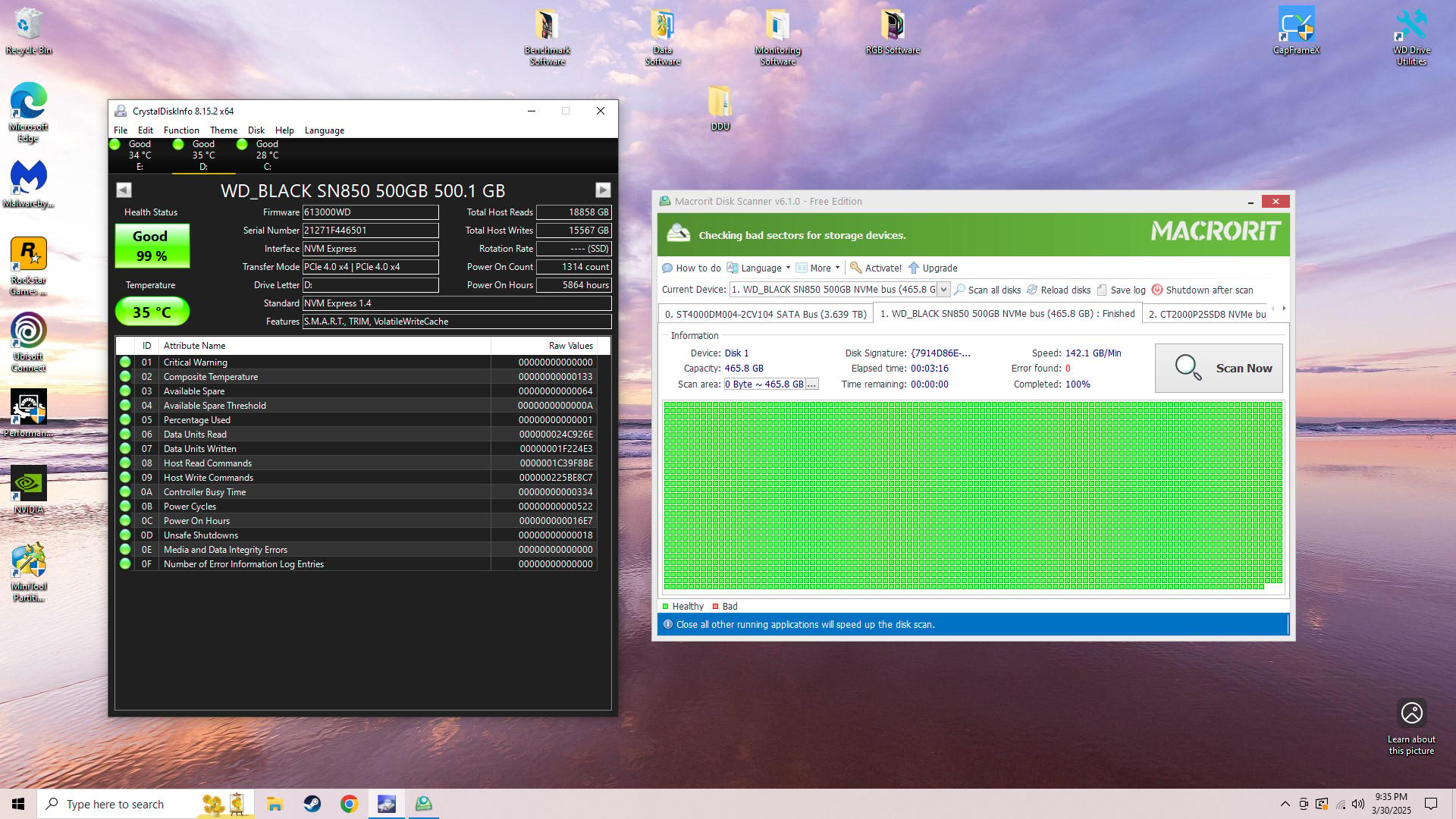Launch Microsoft Edge from the desktop
Screen dimensions: 1456x819
[29, 112]
